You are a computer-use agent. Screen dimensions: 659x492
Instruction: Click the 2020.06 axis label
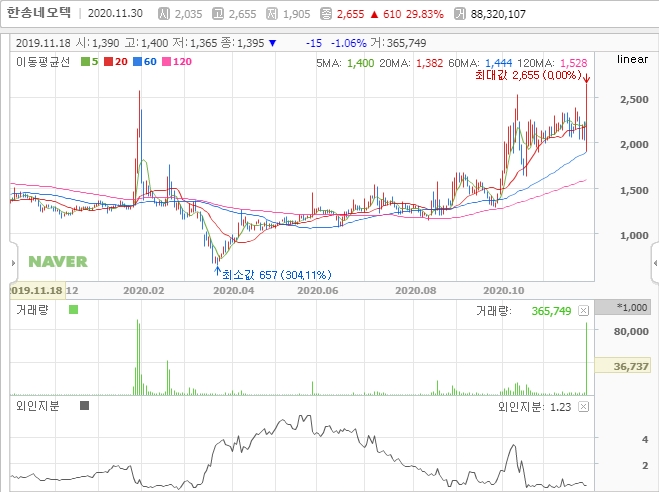tap(317, 290)
